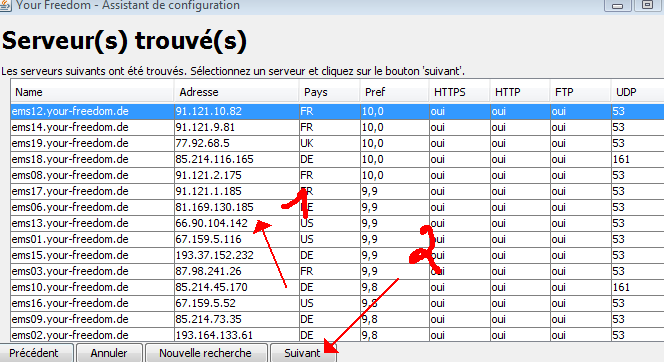This screenshot has height=362, width=664.
Task: Click the Annuler button
Action: tap(109, 353)
